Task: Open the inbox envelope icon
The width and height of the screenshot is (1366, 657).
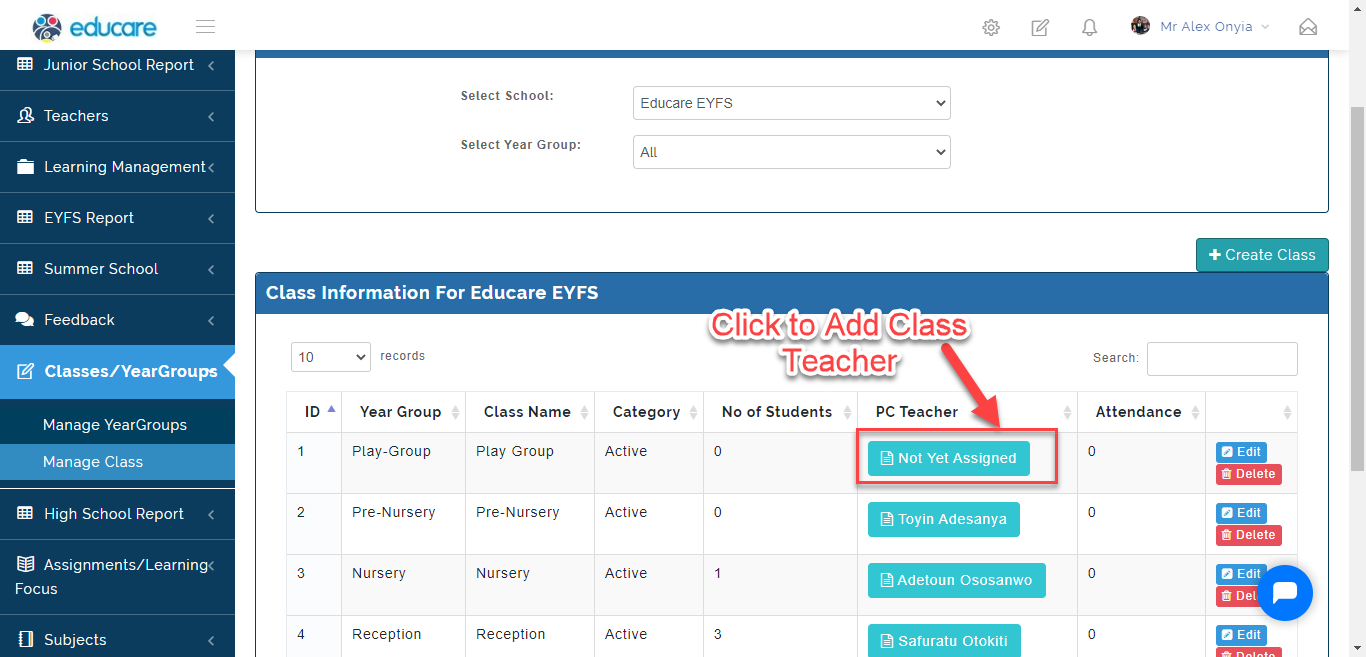Action: pyautogui.click(x=1308, y=27)
